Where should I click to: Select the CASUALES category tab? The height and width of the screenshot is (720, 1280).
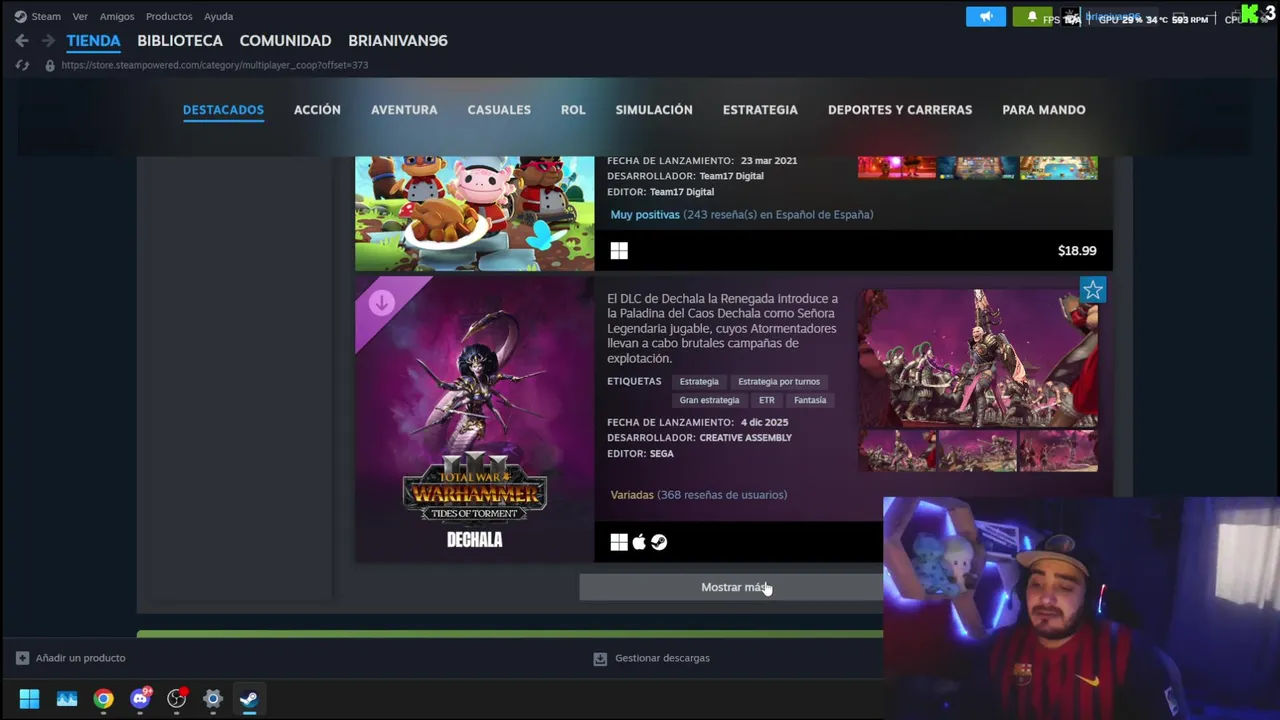pyautogui.click(x=499, y=110)
